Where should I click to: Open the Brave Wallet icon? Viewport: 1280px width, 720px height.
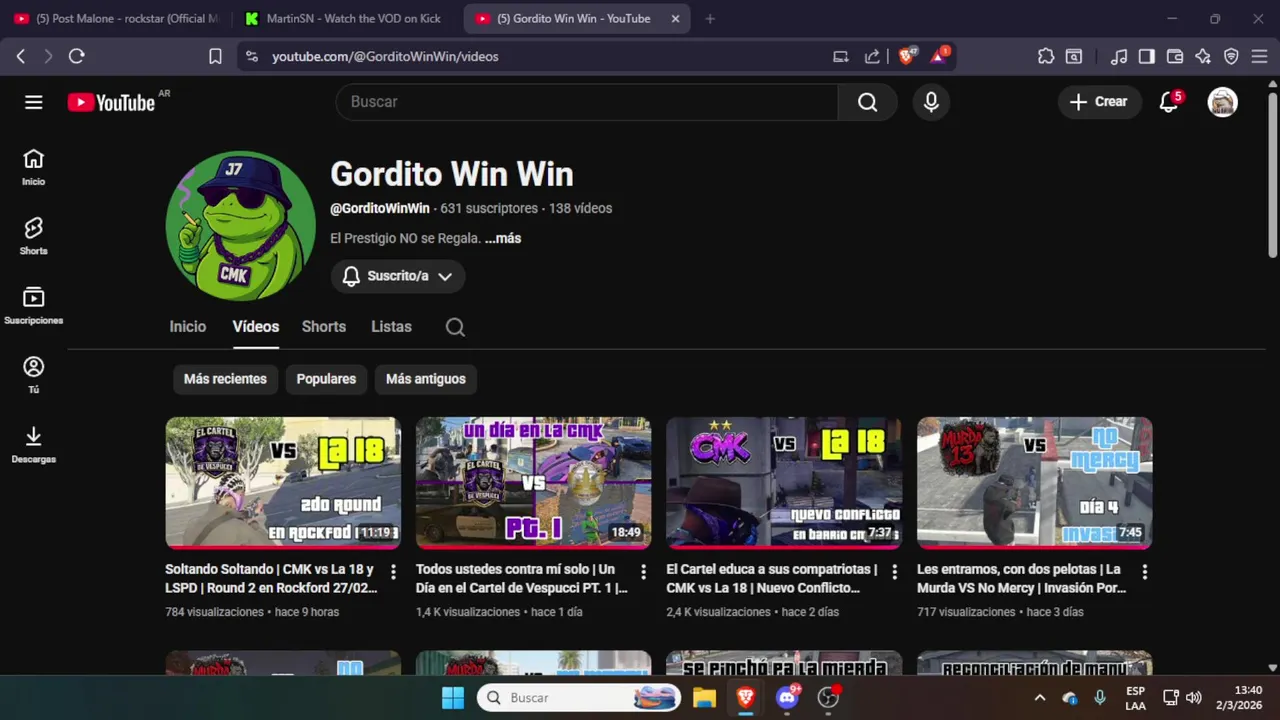(1175, 56)
